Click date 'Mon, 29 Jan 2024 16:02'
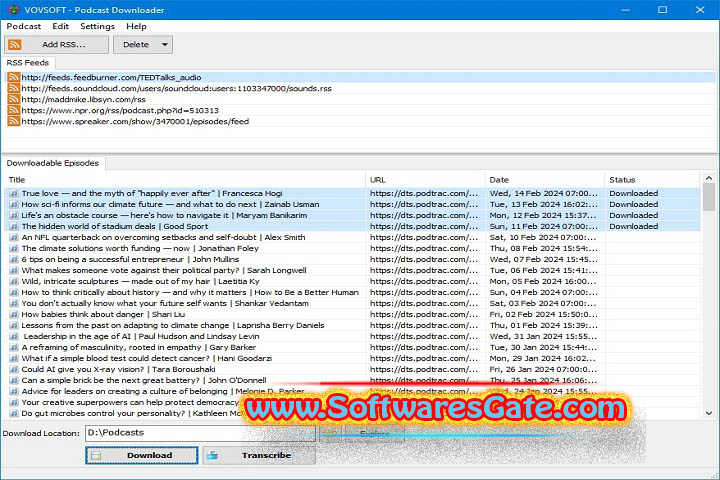The image size is (720, 480). coord(543,359)
